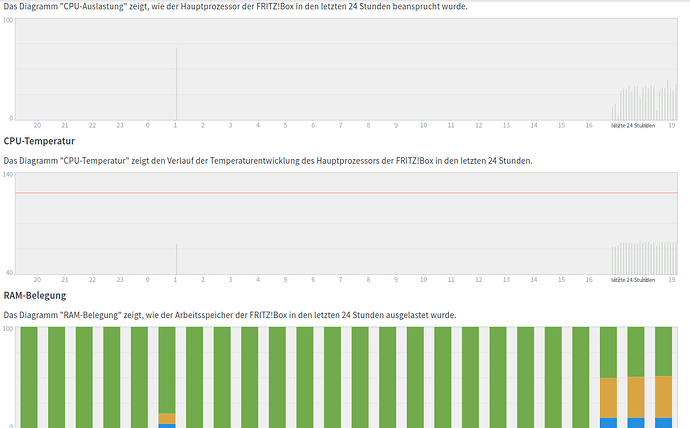Click hour label 3 under CPU-Temperatur chart
690x428 pixels.
point(230,280)
